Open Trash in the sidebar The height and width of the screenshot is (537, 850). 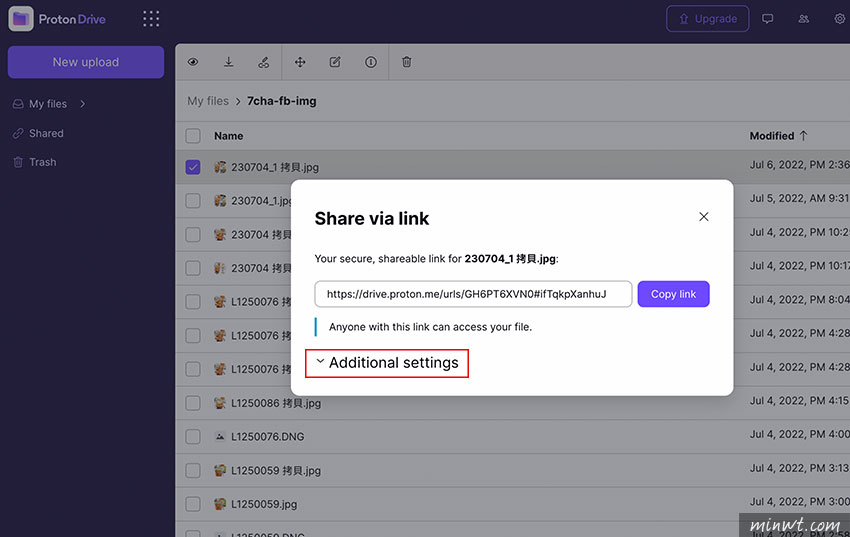(42, 162)
